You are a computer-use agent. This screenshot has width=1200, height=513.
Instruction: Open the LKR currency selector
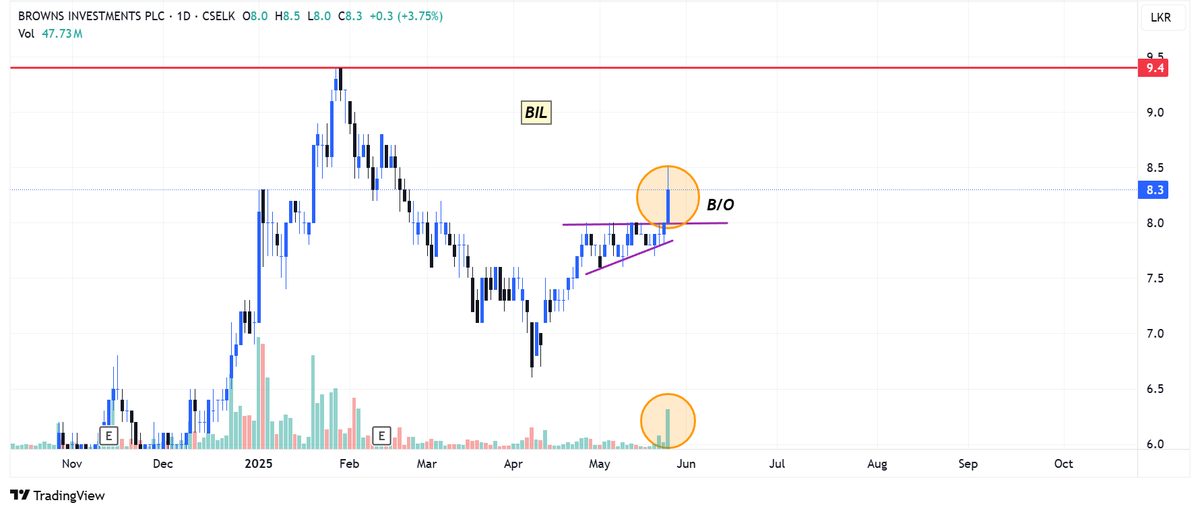1161,17
